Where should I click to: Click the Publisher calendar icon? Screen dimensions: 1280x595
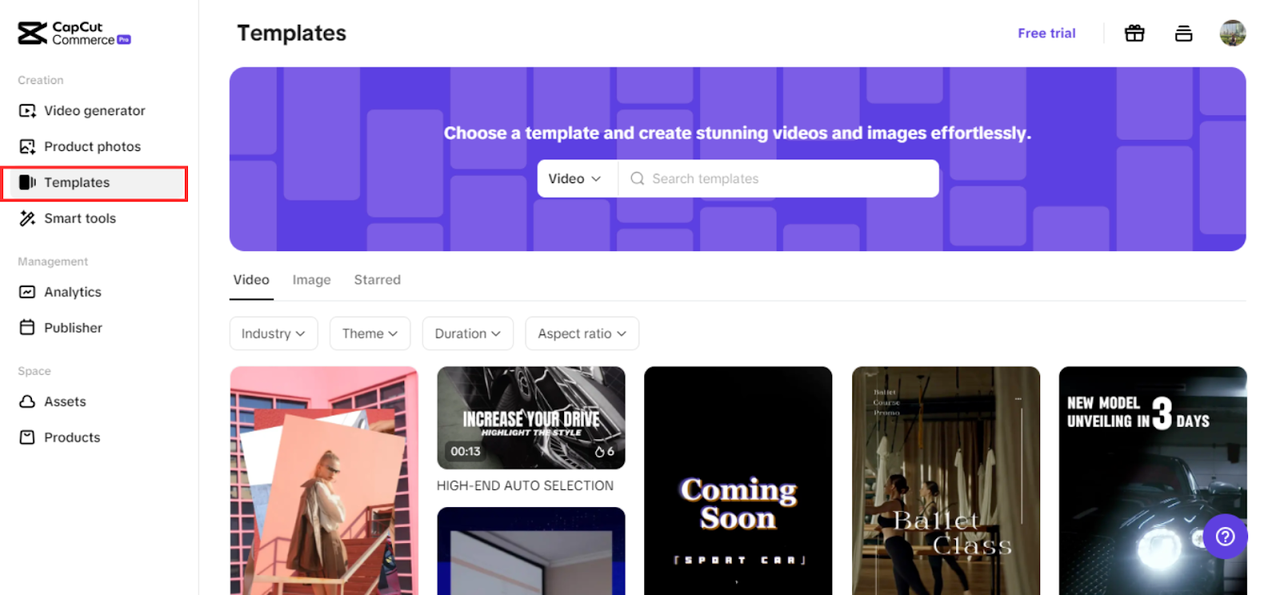27,328
